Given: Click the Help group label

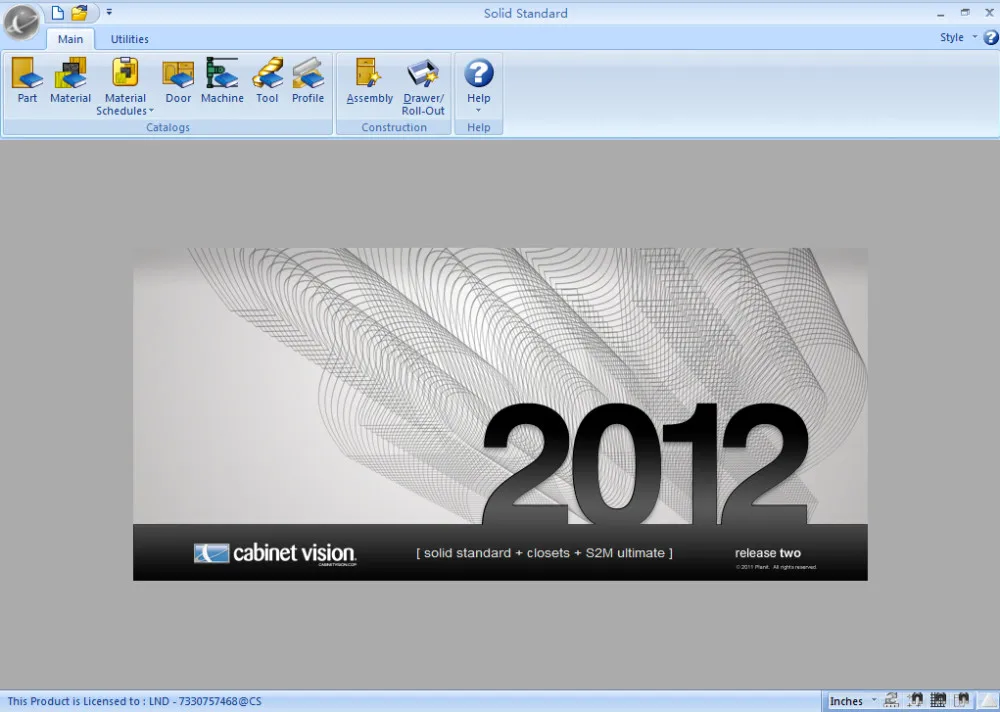Looking at the screenshot, I should tap(478, 127).
